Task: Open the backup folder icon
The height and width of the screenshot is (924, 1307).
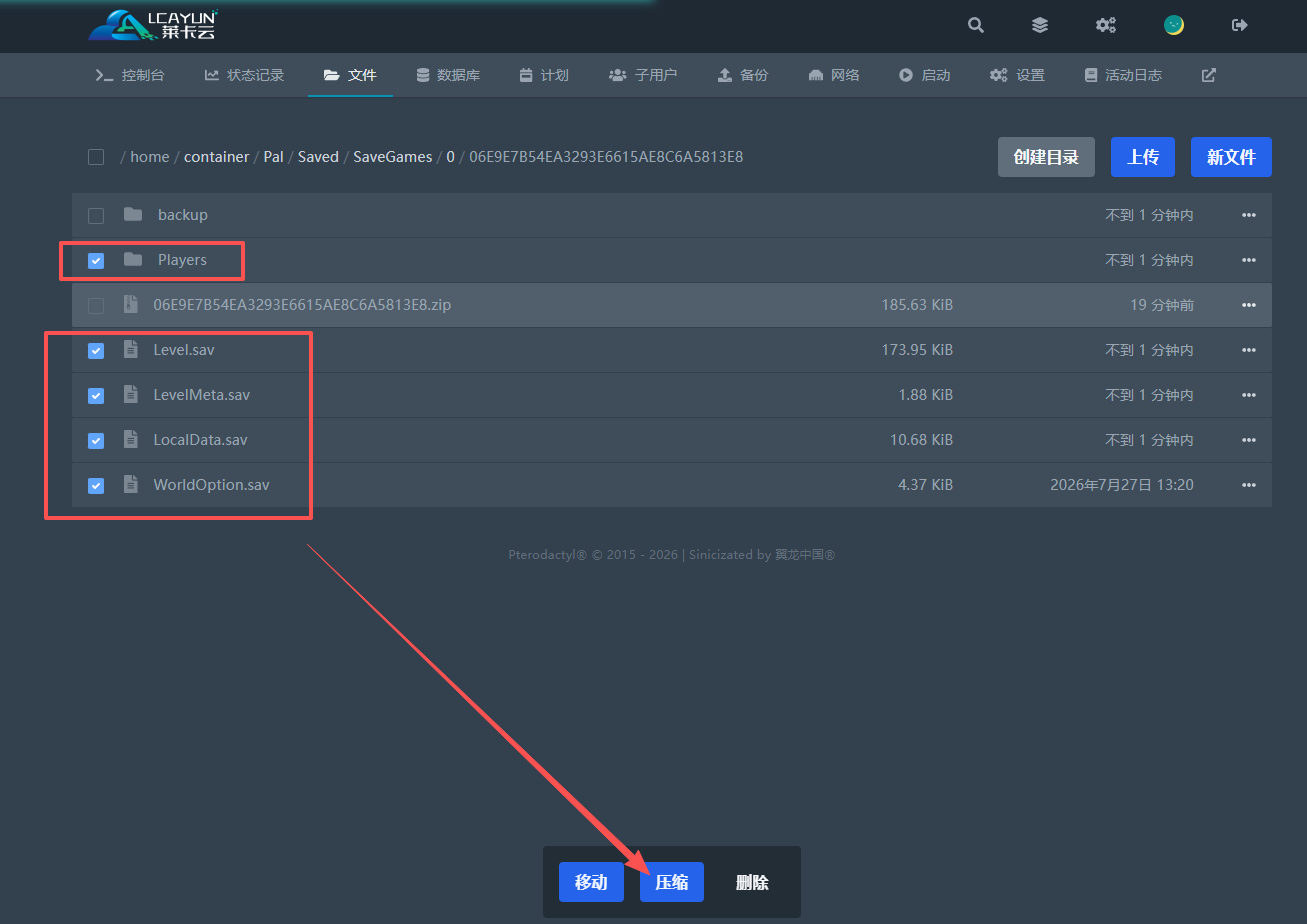Action: tap(133, 215)
